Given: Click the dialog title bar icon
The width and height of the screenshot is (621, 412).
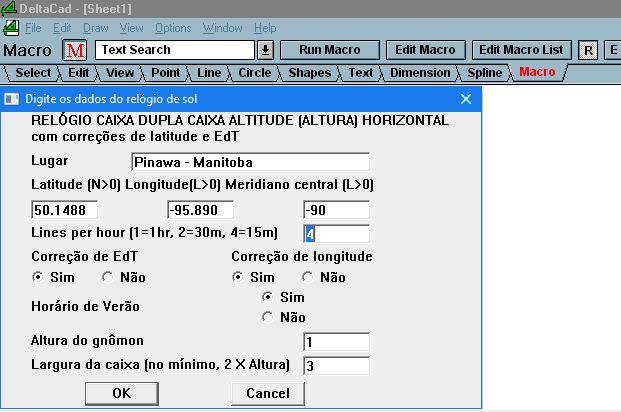Looking at the screenshot, I should click(x=11, y=99).
